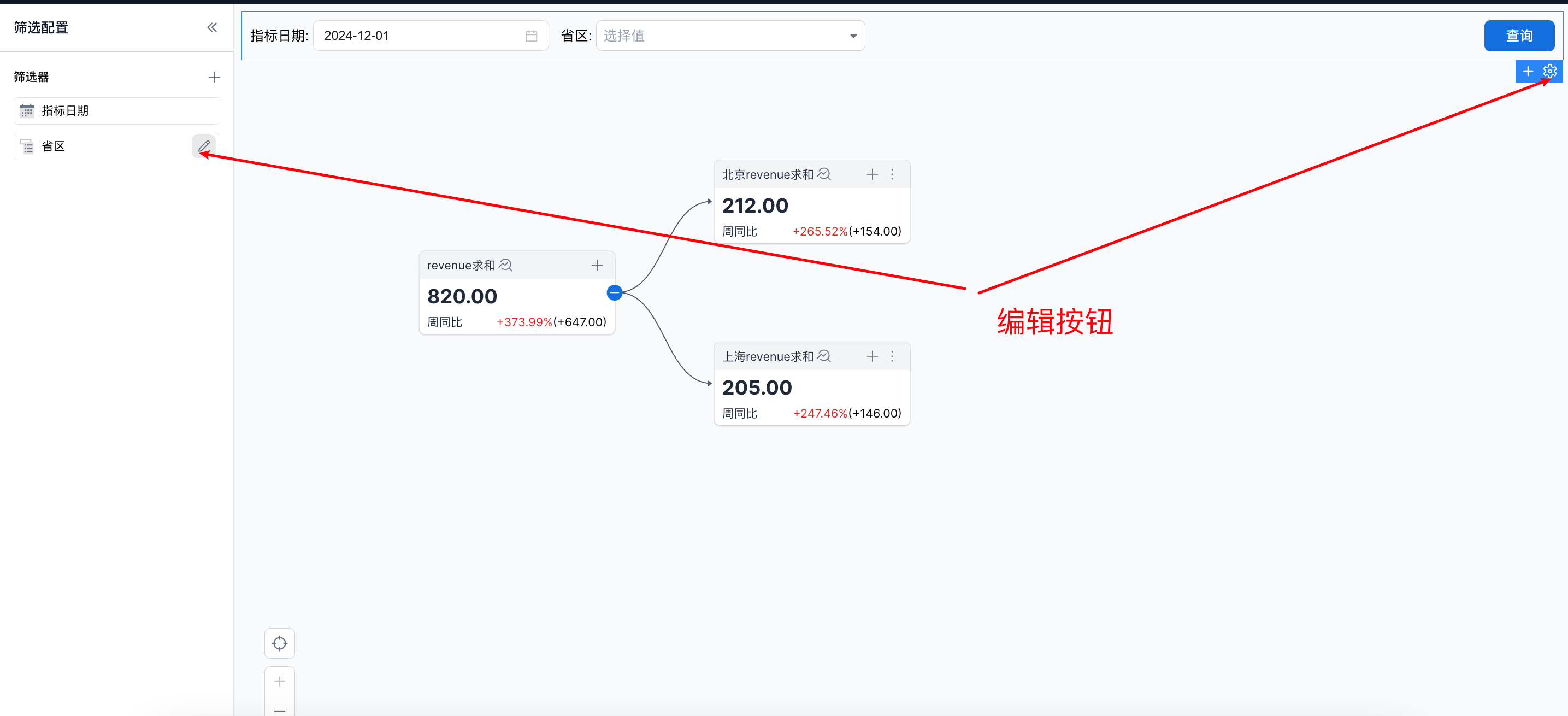Expand the 省区 select dropdown
The height and width of the screenshot is (716, 1568).
(730, 36)
